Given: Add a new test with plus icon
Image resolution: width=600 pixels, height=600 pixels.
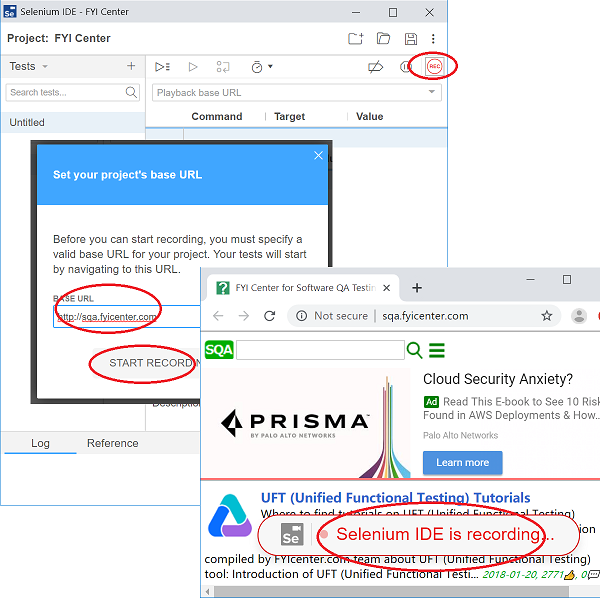Looking at the screenshot, I should (x=131, y=66).
